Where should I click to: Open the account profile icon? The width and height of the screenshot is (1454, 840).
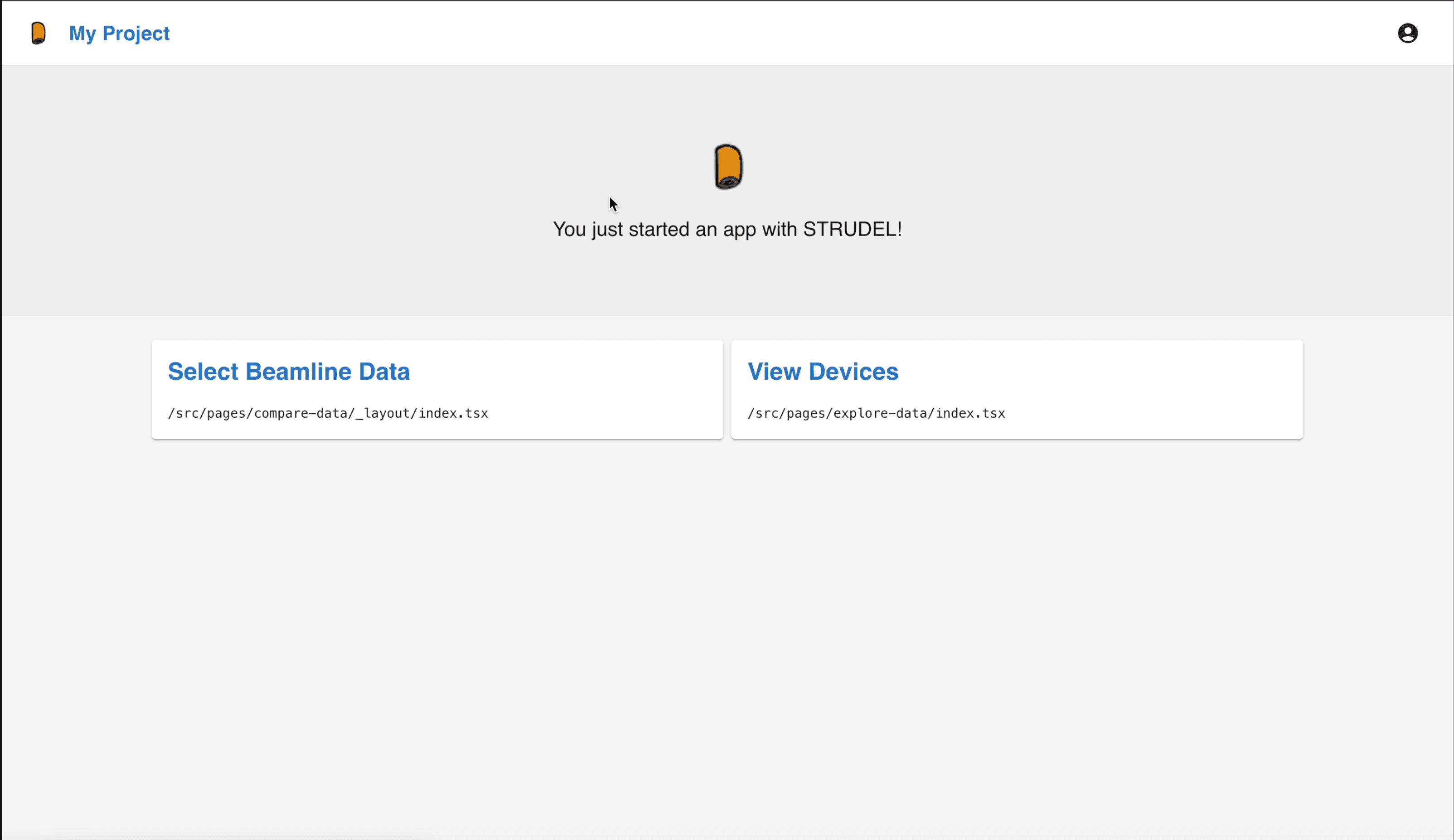tap(1407, 33)
